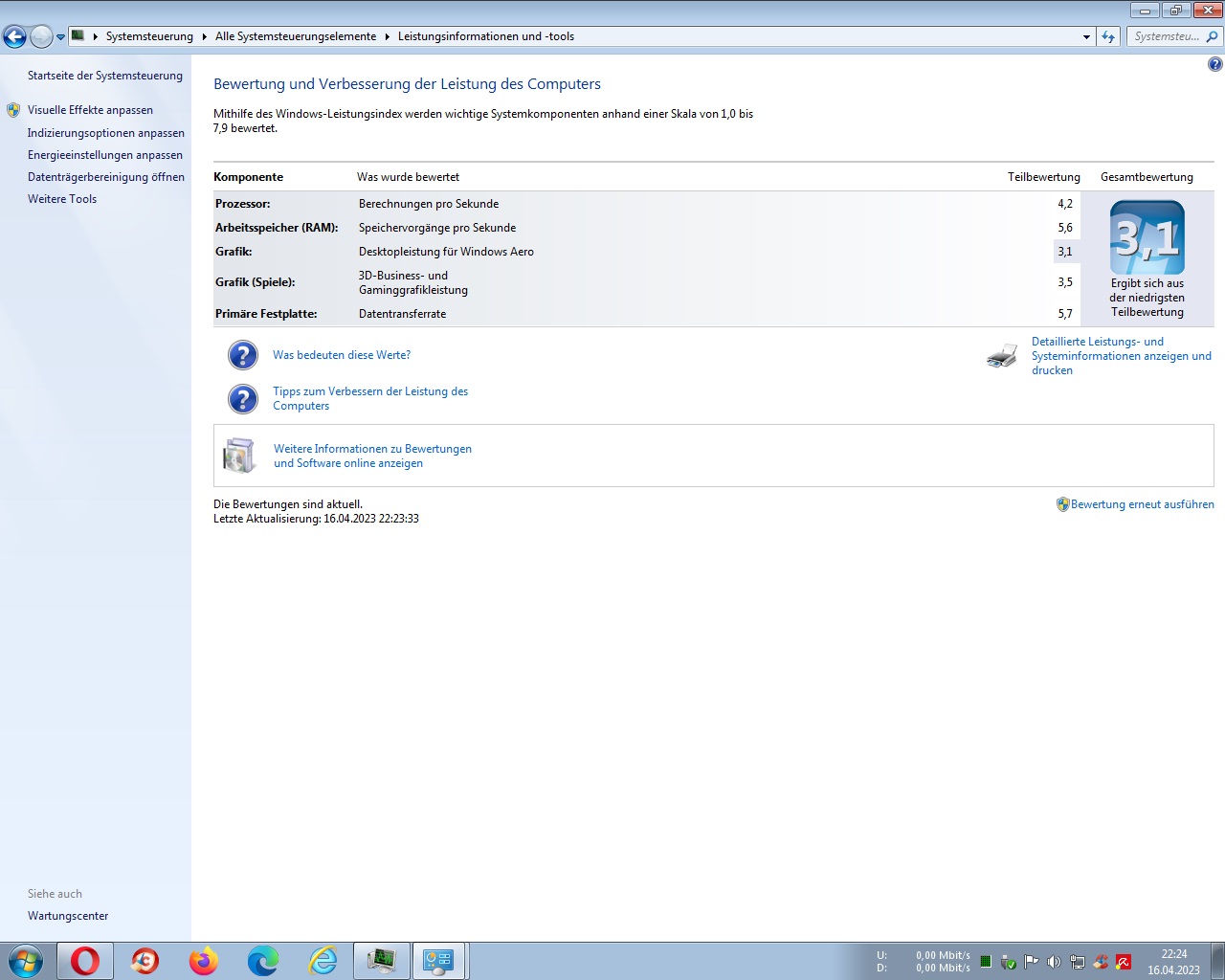The height and width of the screenshot is (980, 1225).
Task: Open the address bar history dropdown arrow
Action: [1086, 36]
